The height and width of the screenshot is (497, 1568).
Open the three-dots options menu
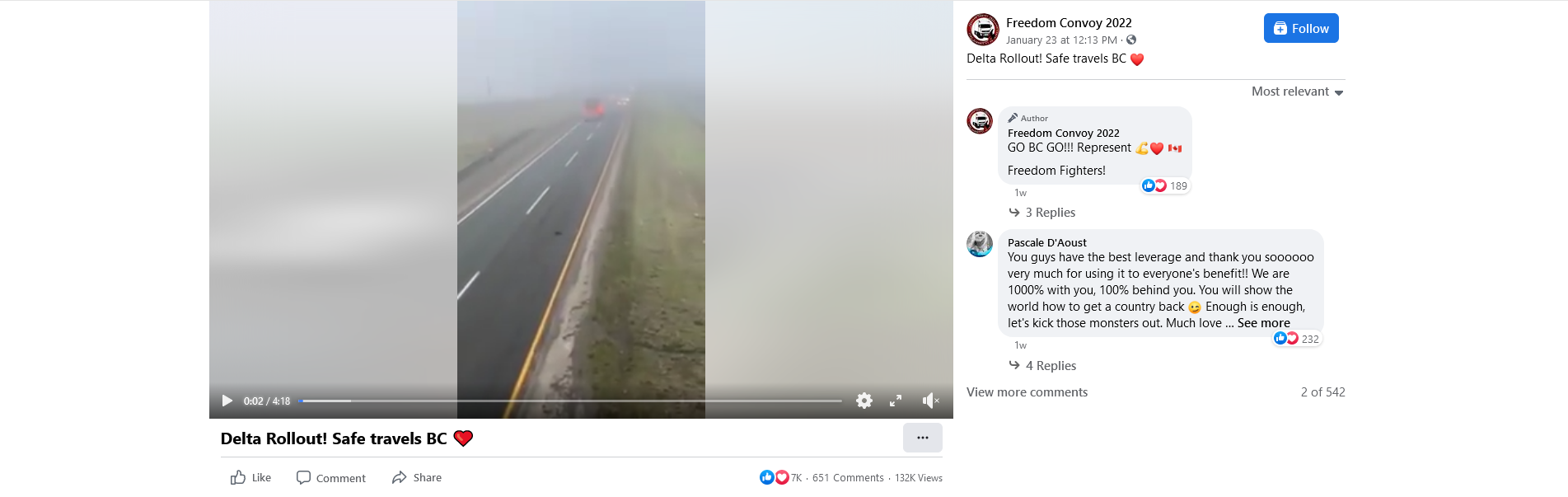(923, 438)
